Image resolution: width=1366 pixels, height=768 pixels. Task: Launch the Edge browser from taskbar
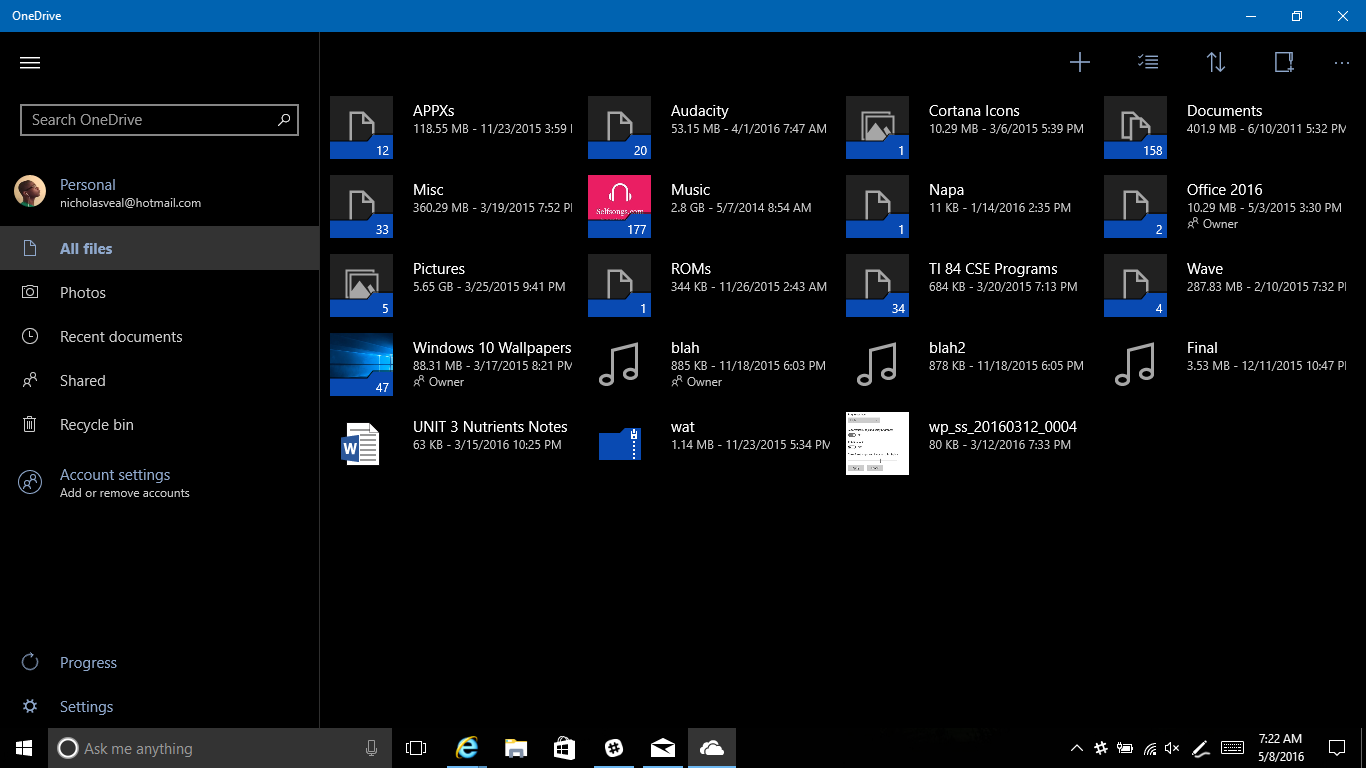click(x=466, y=748)
